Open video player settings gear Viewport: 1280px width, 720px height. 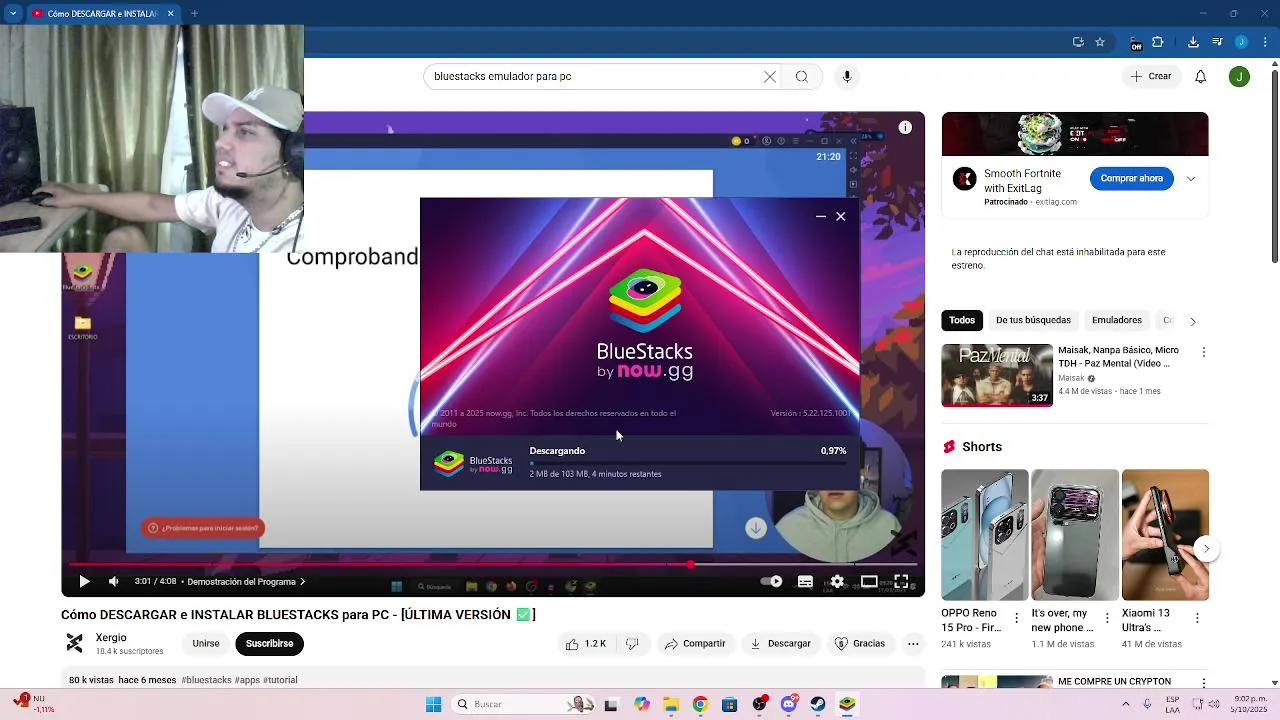[x=837, y=581]
